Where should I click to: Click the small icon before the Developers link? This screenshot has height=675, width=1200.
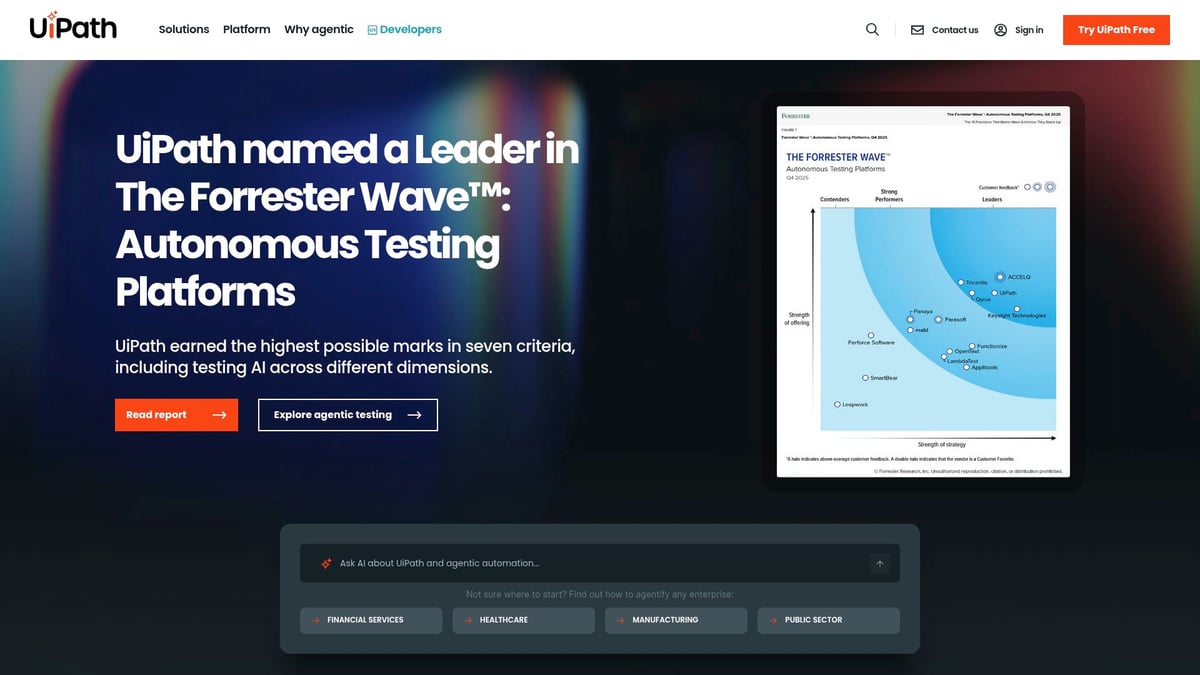(x=370, y=29)
